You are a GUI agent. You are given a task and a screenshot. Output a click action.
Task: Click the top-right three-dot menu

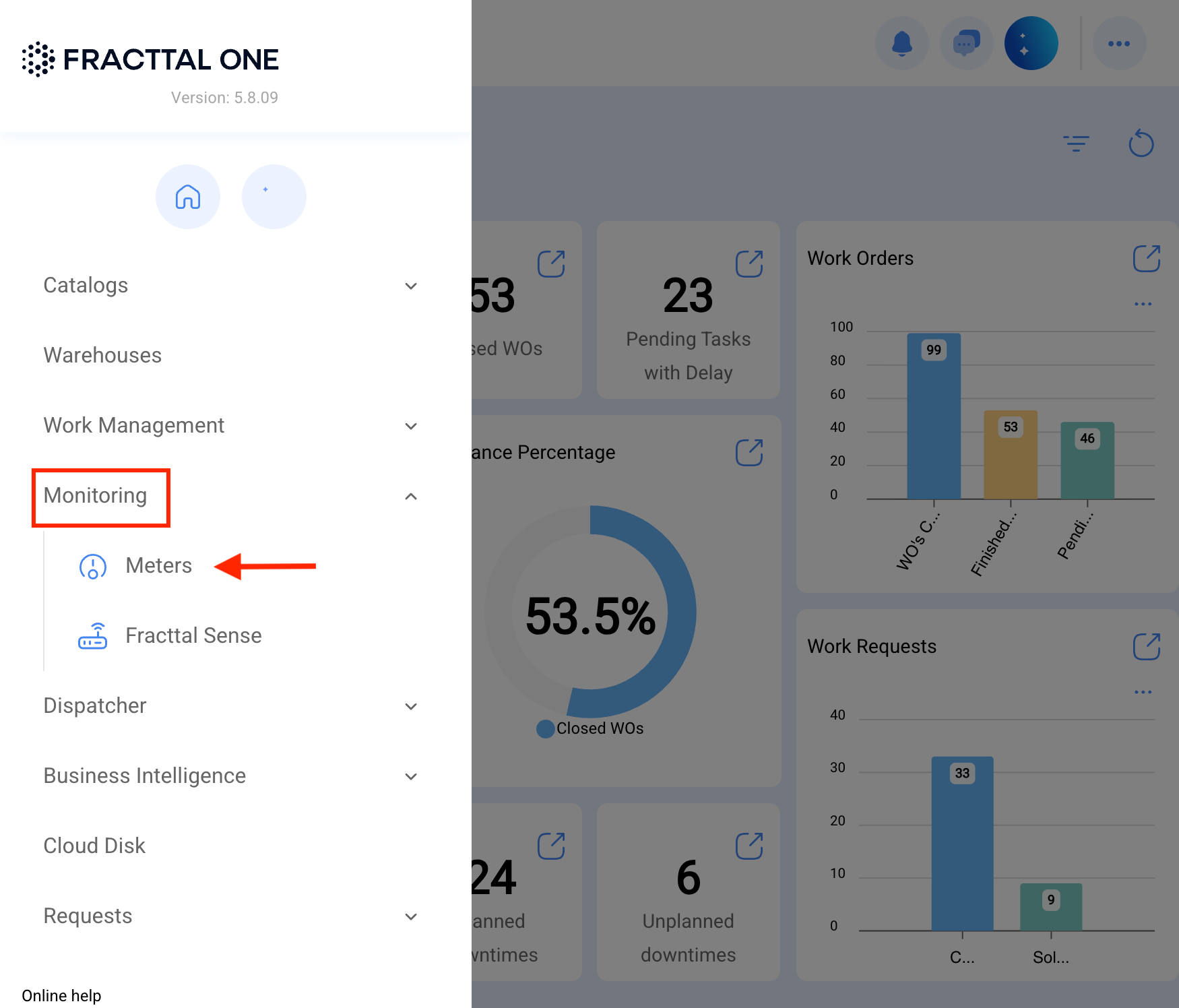1119,44
